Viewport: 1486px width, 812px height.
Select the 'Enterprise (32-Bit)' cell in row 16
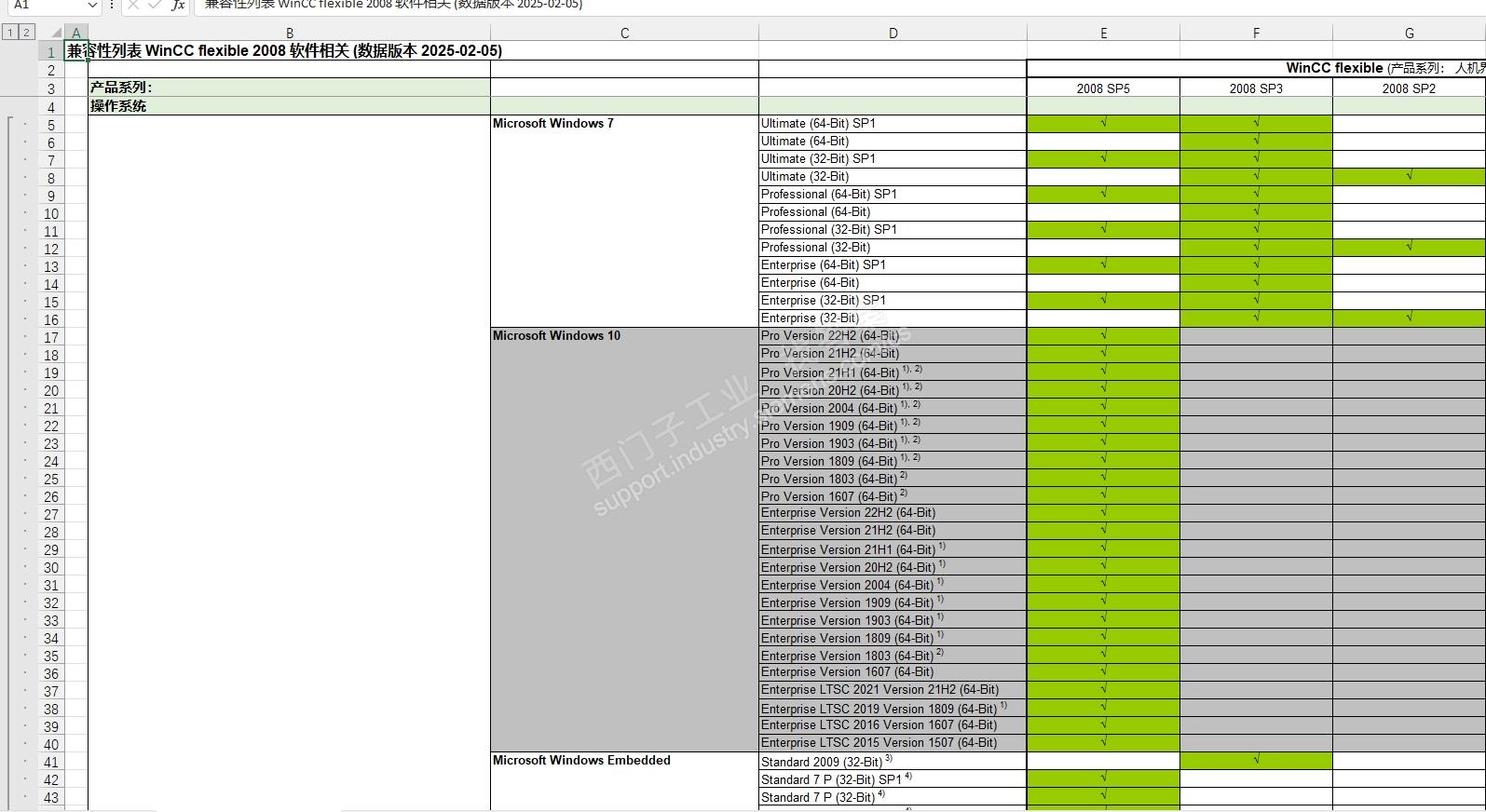click(x=893, y=318)
